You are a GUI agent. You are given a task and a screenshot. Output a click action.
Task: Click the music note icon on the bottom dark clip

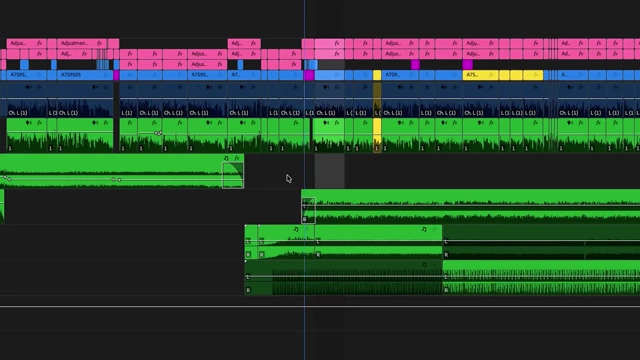424,265
